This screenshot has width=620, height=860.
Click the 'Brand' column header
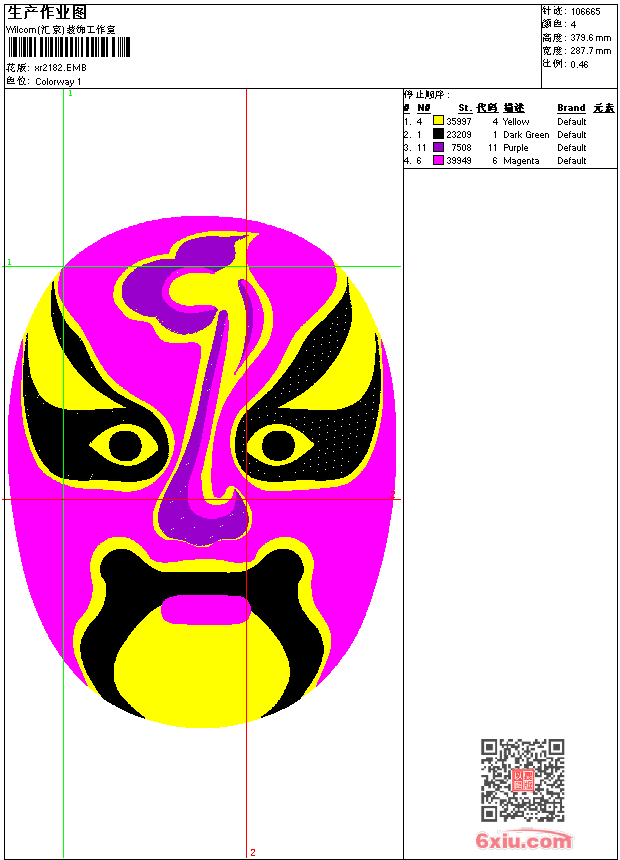(x=571, y=108)
